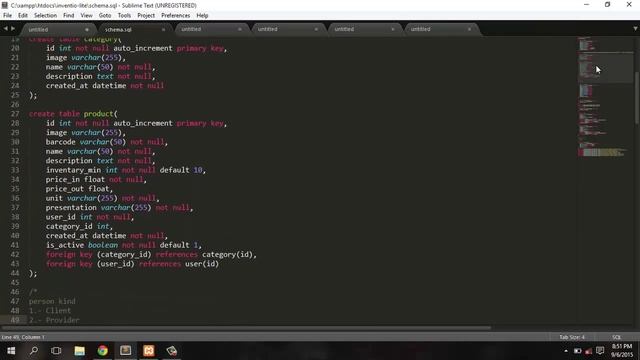The width and height of the screenshot is (640, 360).
Task: Click 'foreign key (category_id)' line
Action: 151,255
